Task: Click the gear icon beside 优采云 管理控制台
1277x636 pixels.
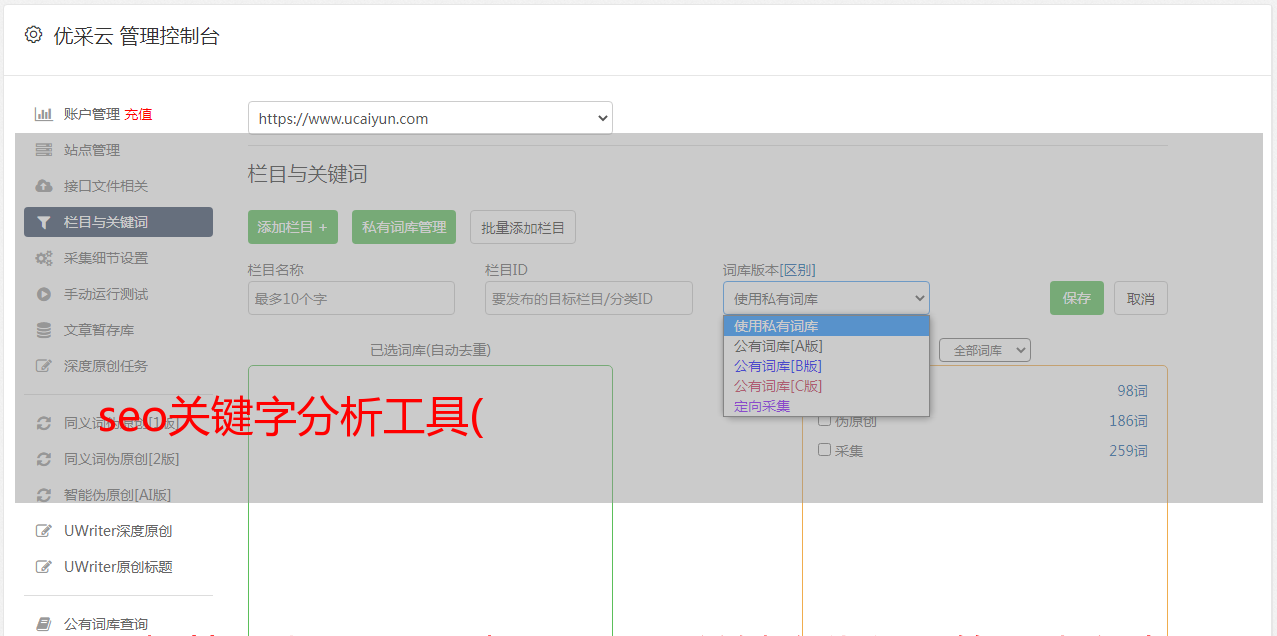Action: 33,35
